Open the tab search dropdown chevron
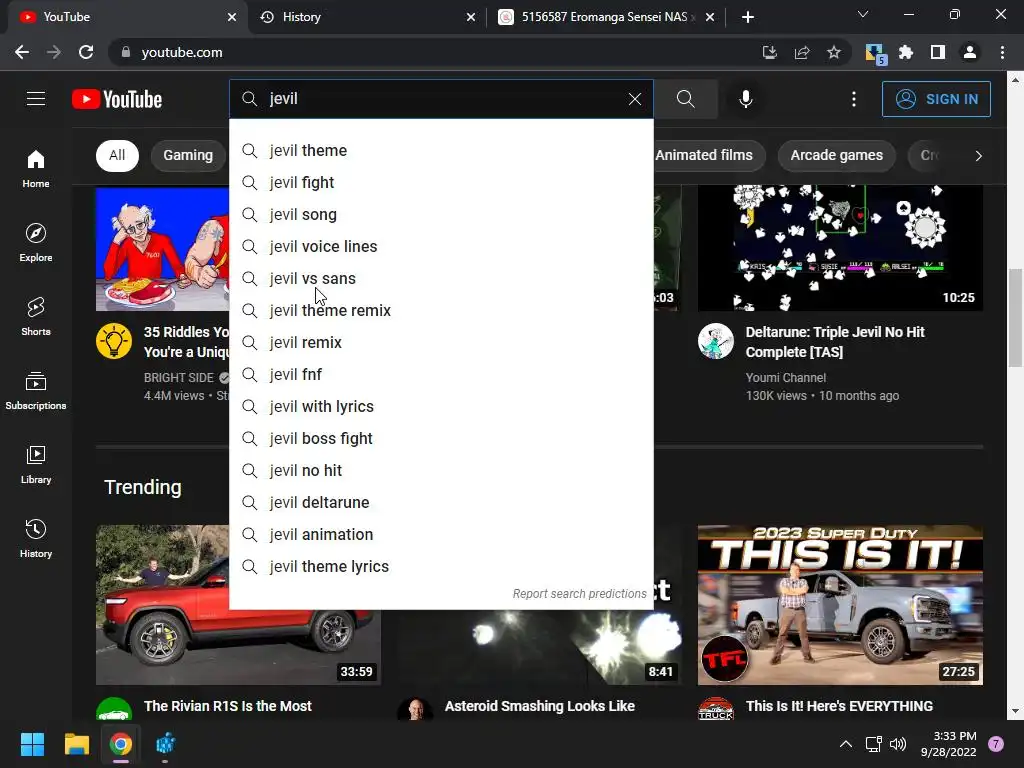 (863, 14)
